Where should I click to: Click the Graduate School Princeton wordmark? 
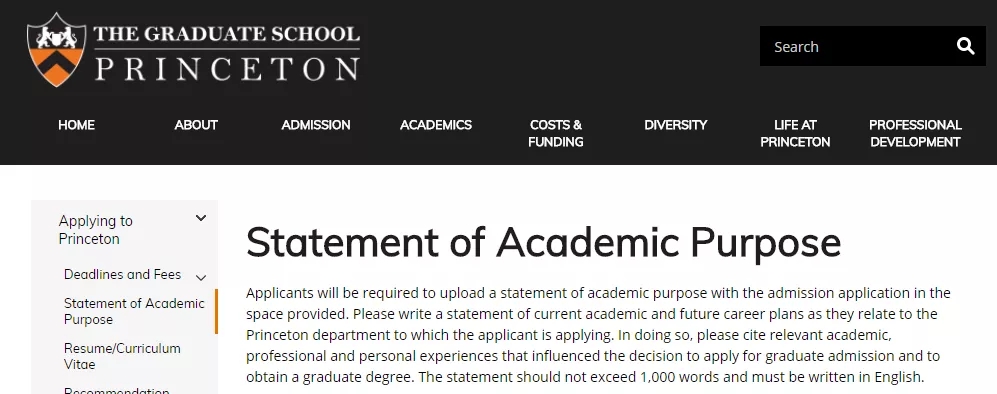click(x=227, y=52)
